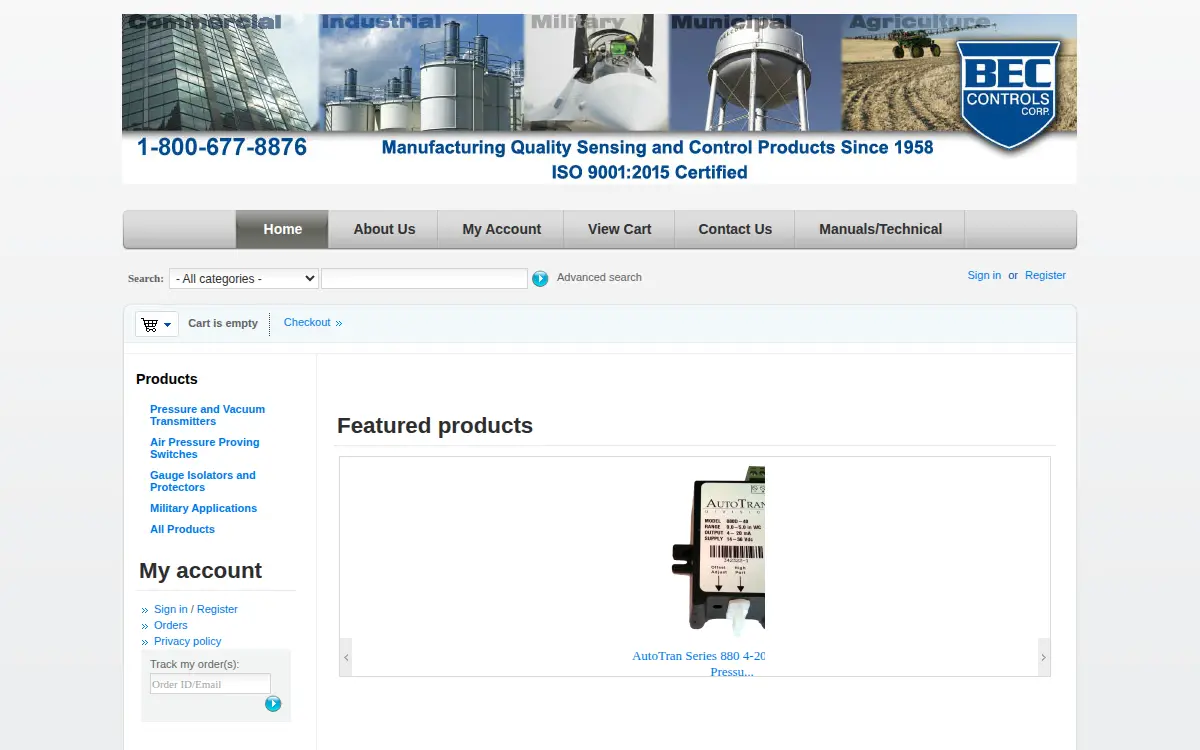The width and height of the screenshot is (1200, 750).
Task: Open the About Us menu item
Action: [x=384, y=229]
